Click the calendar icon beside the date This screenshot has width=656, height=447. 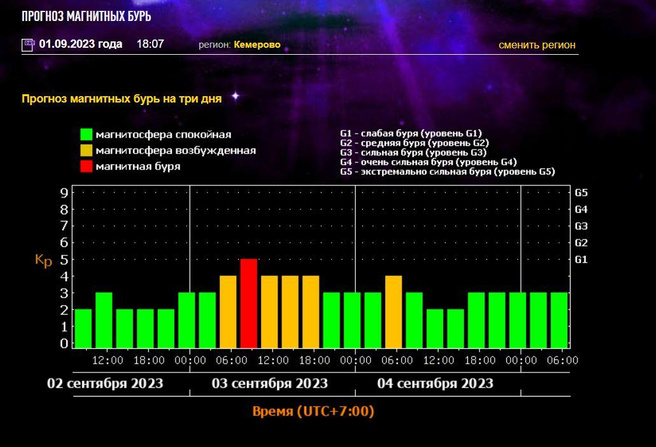28,45
